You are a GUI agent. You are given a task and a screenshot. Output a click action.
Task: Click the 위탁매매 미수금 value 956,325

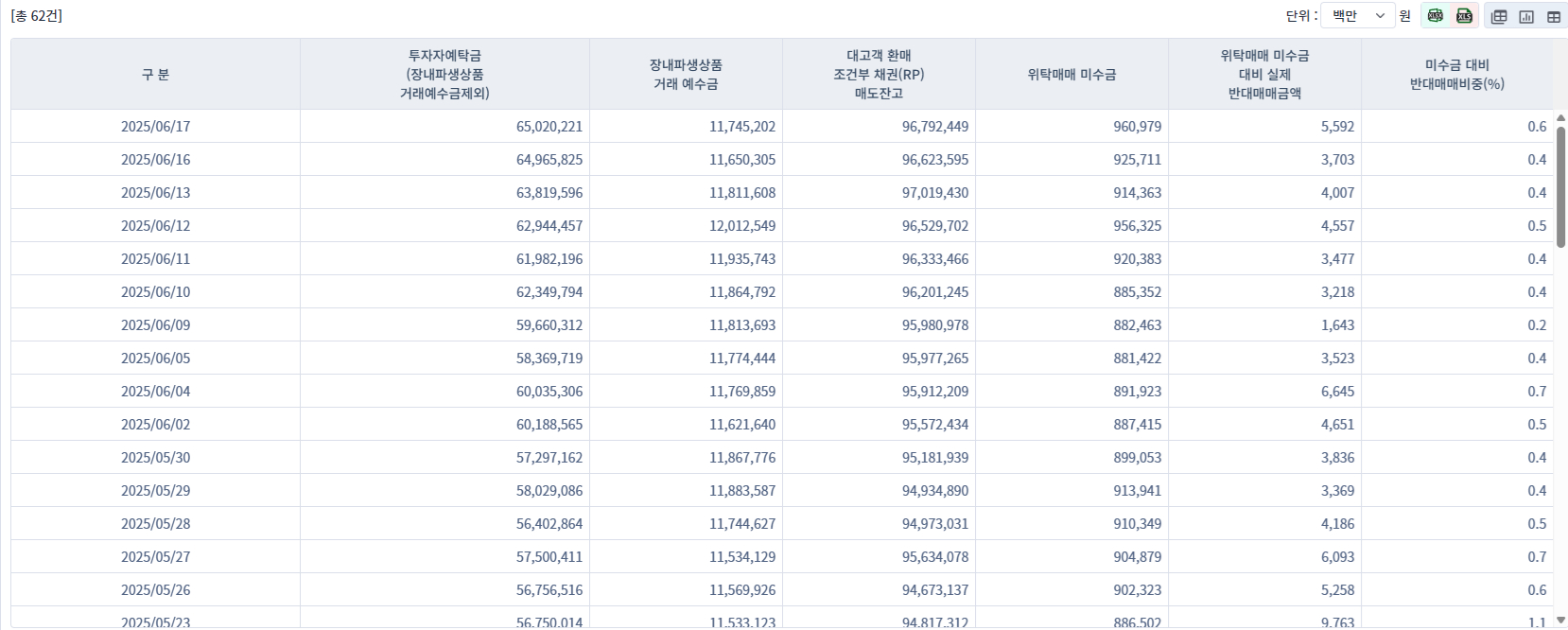(1137, 226)
